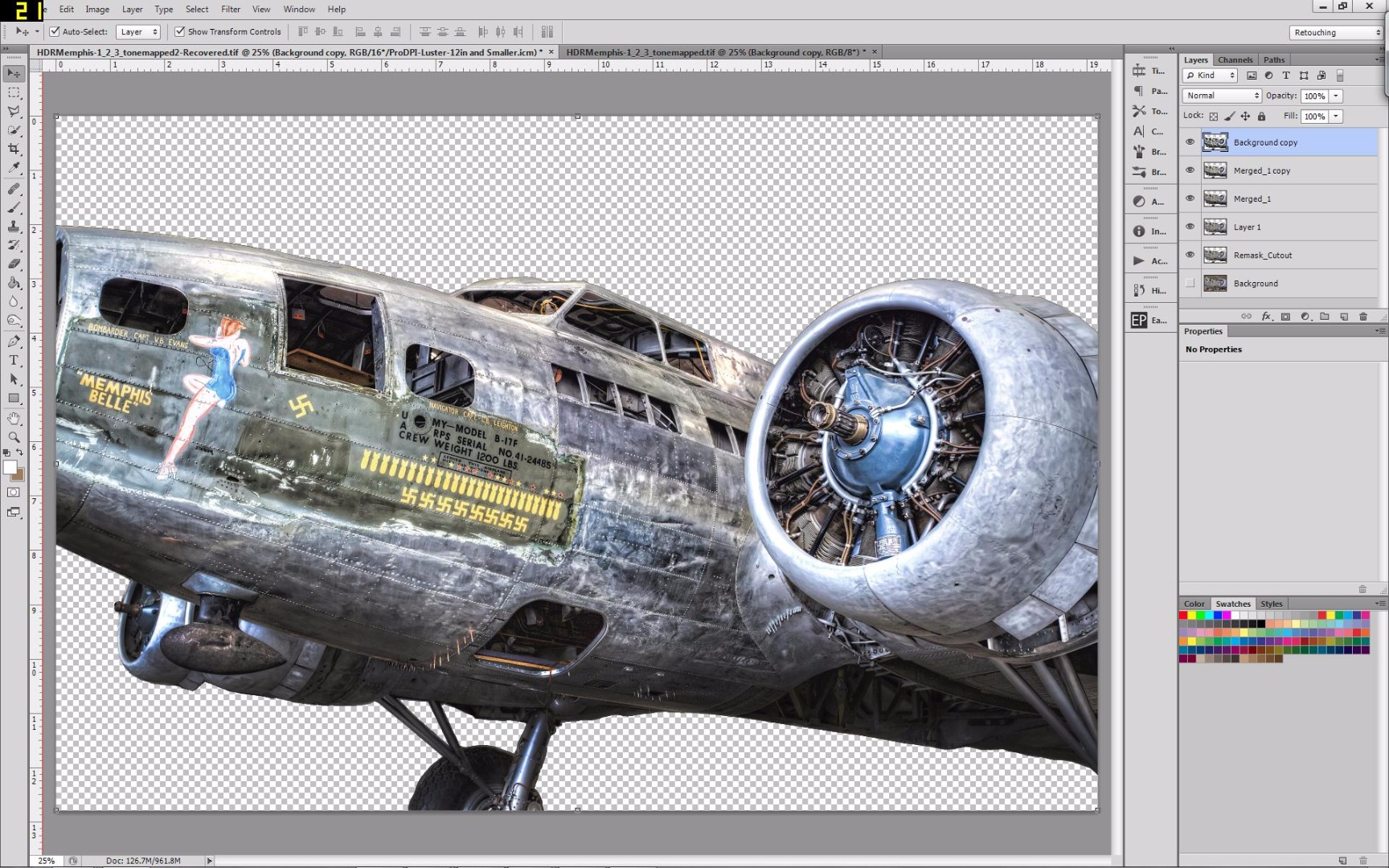Select the Paint Bucket tool
The width and height of the screenshot is (1389, 868).
tap(14, 283)
